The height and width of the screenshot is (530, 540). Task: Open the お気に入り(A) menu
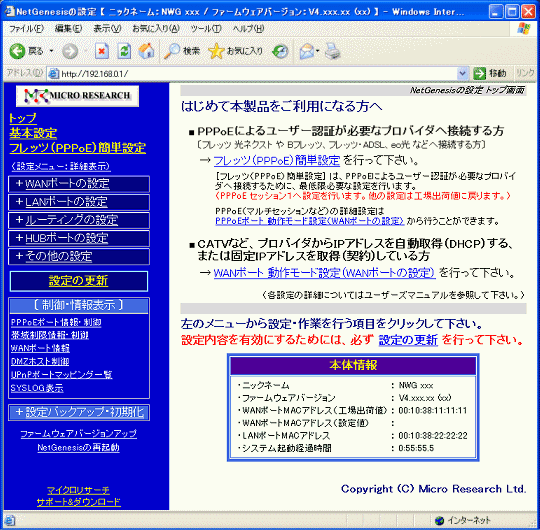pyautogui.click(x=156, y=29)
